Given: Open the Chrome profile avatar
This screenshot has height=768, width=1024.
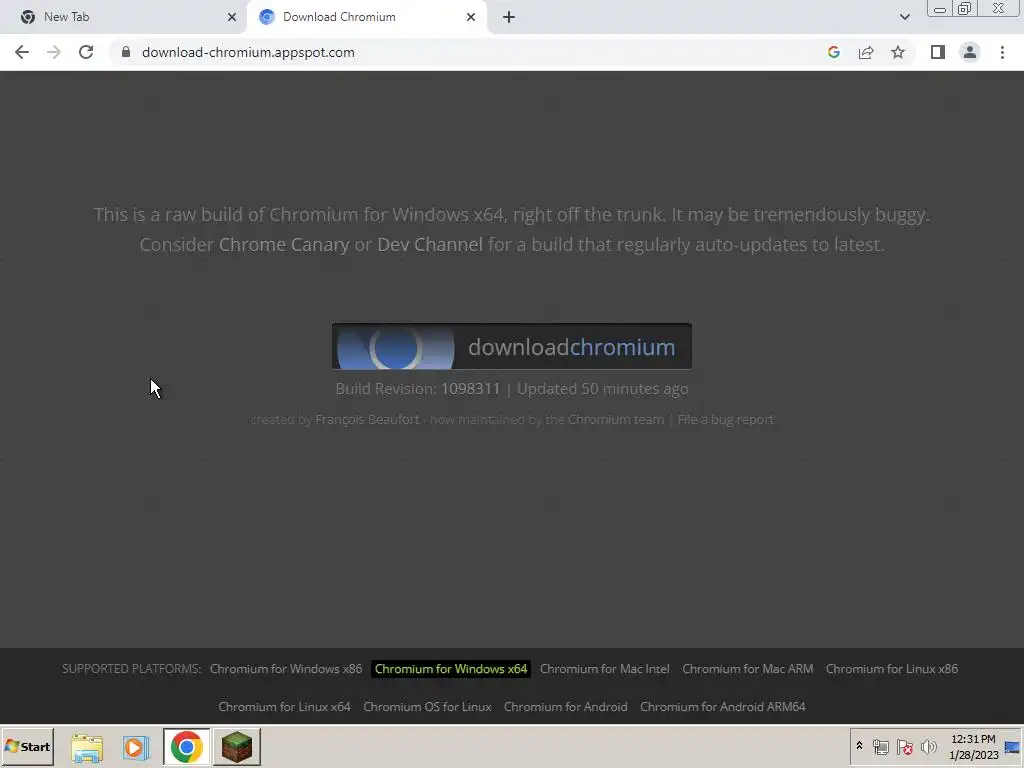Looking at the screenshot, I should point(970,52).
